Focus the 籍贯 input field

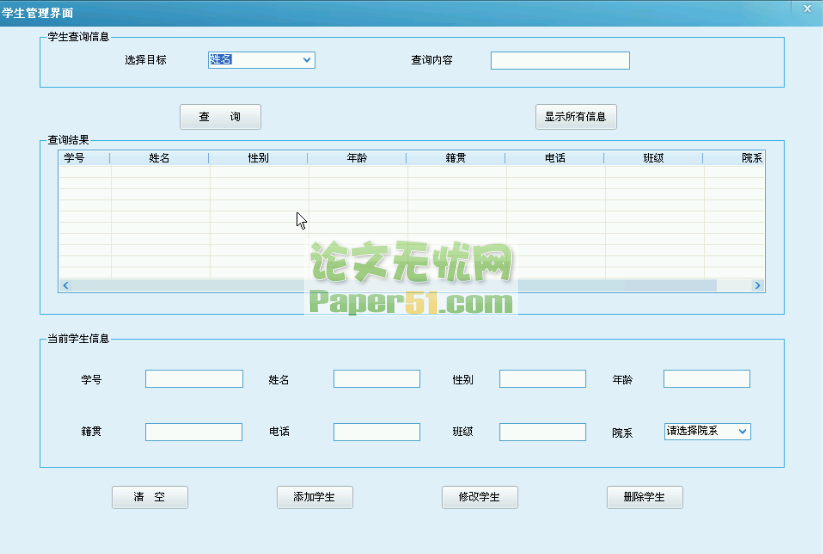point(194,432)
